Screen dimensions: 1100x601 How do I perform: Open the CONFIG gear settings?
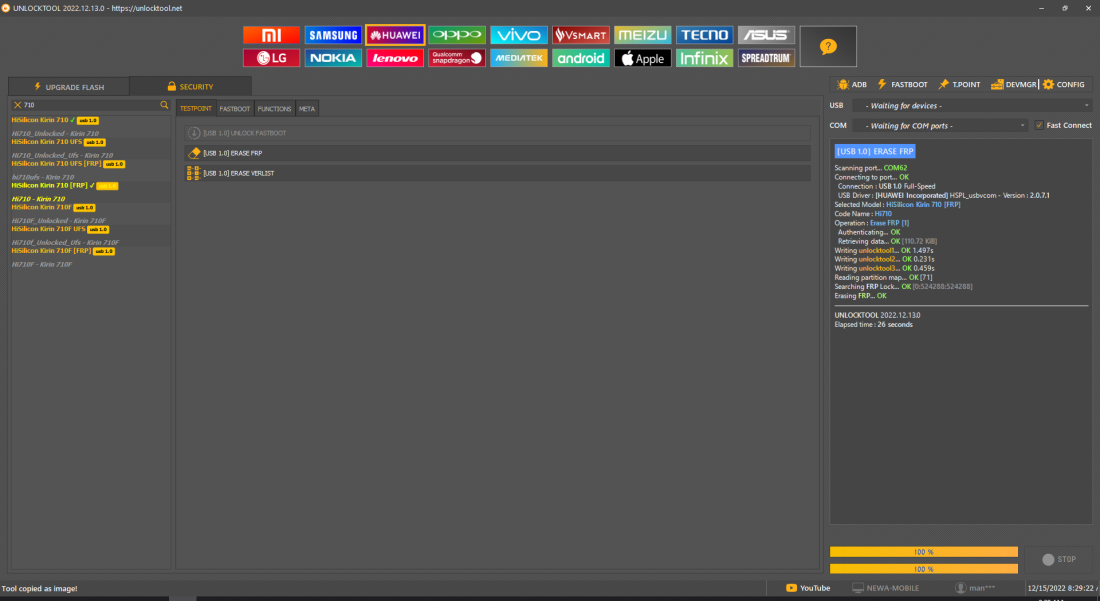(x=1064, y=84)
